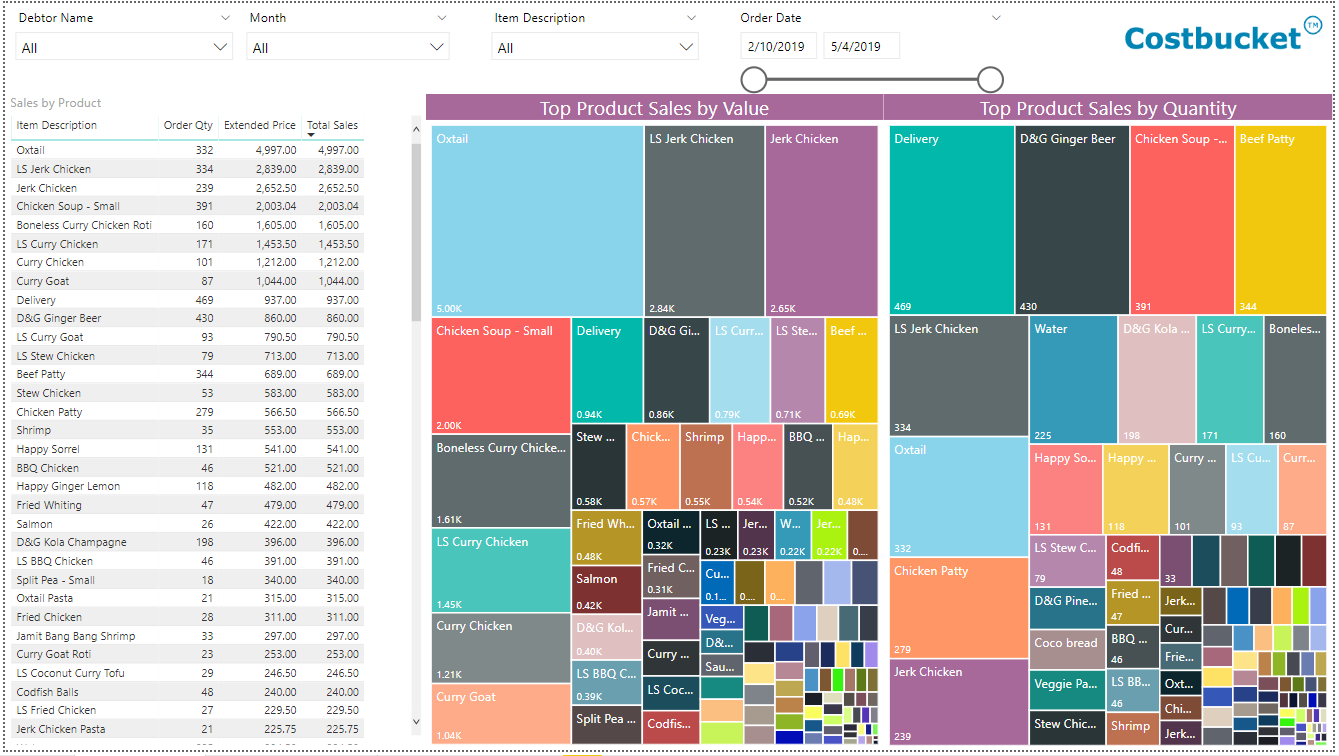Viewport: 1339px width, 756px height.
Task: Sort table by Extended Price column
Action: [260, 126]
